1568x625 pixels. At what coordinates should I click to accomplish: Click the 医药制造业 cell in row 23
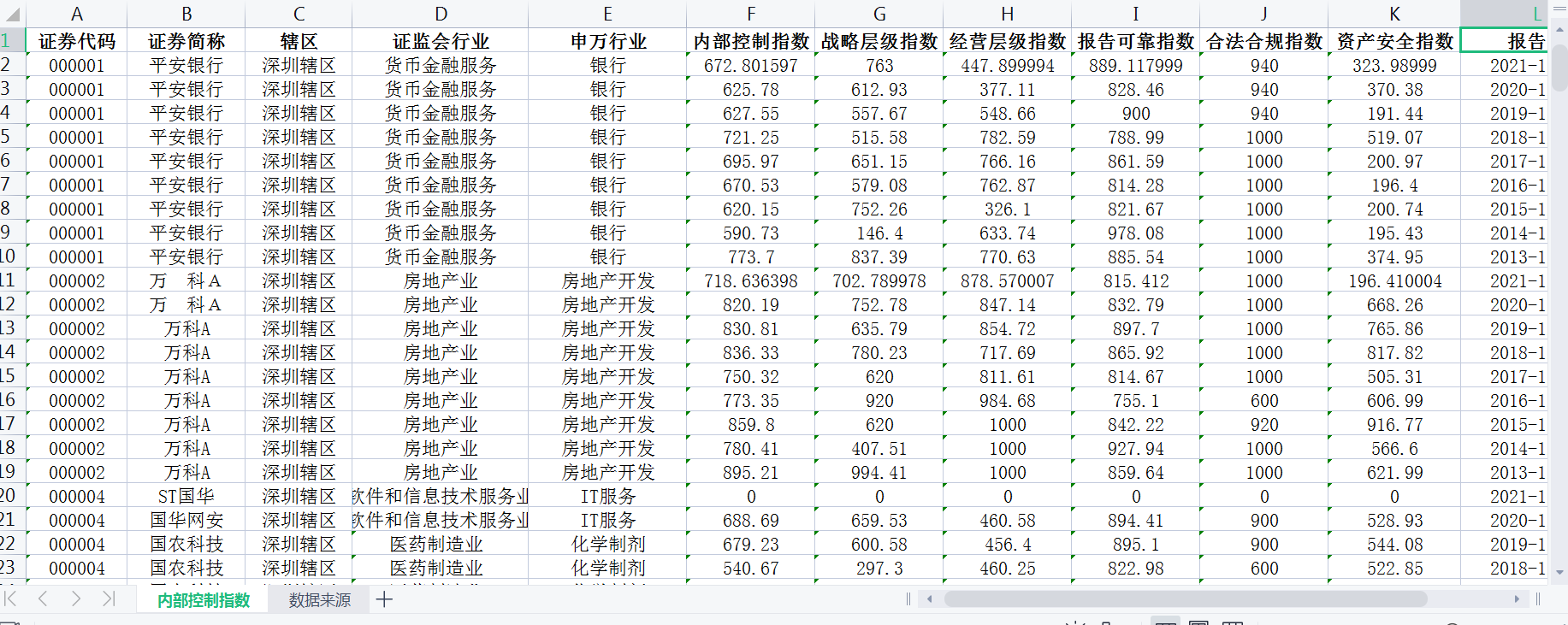441,568
